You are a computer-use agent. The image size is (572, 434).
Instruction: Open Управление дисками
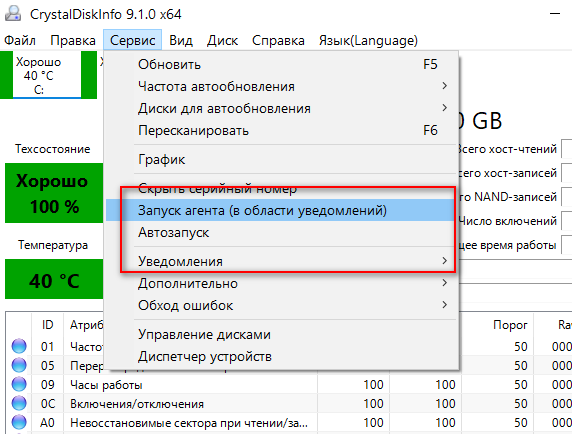click(282, 334)
